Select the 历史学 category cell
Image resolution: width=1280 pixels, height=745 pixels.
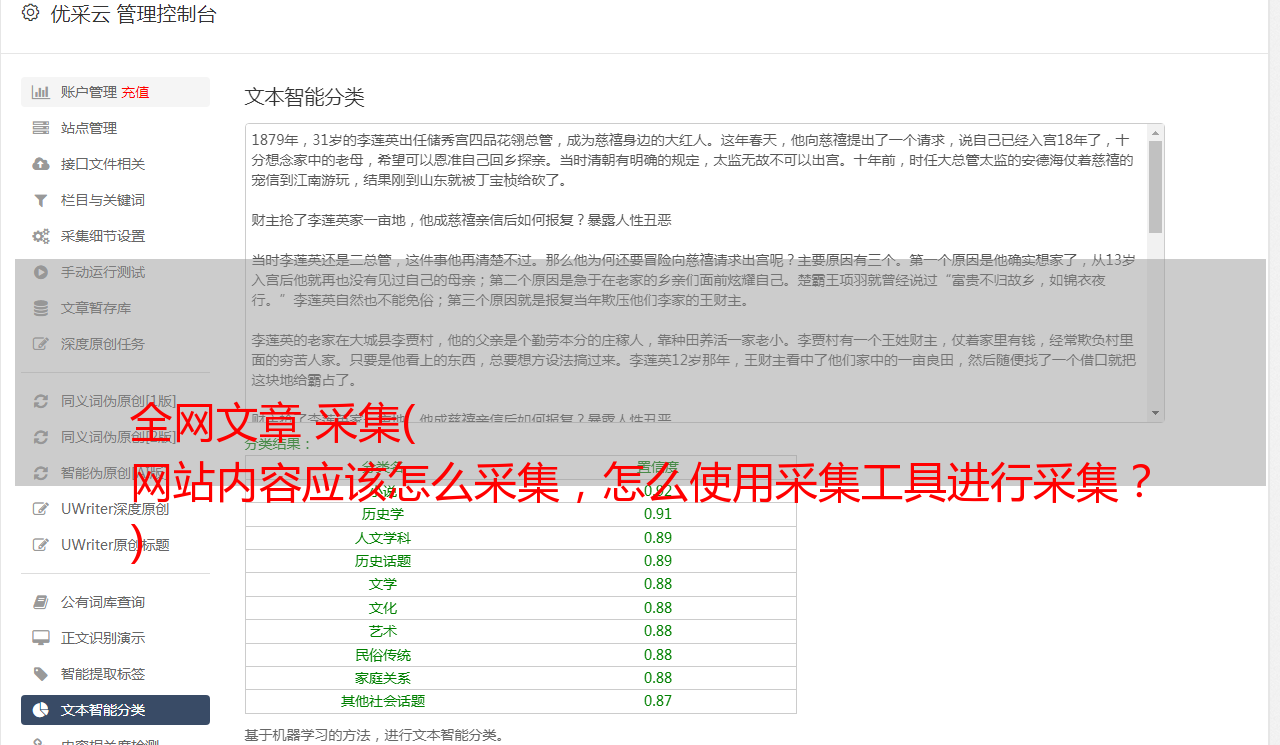[x=383, y=514]
